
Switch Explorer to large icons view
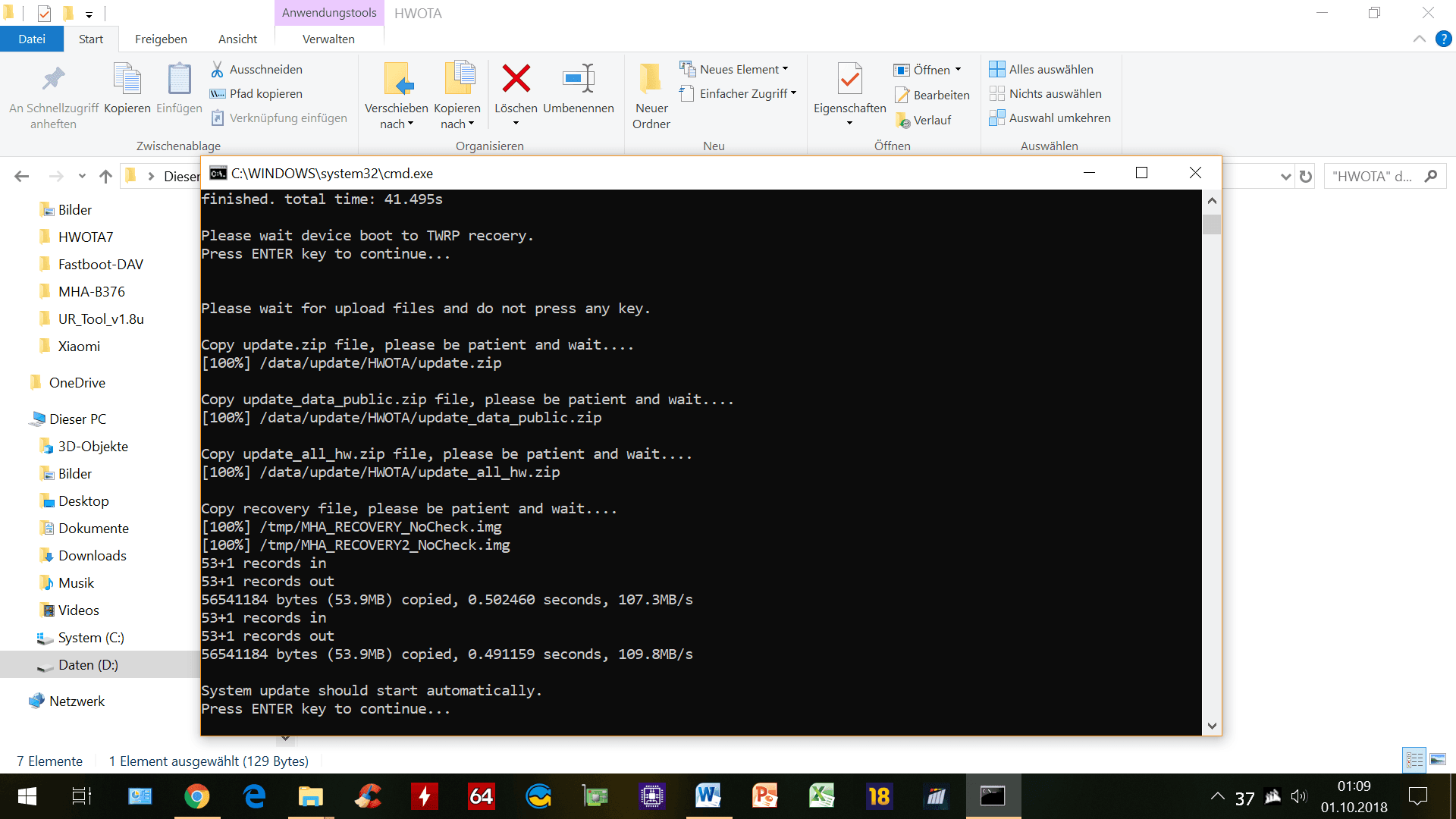click(x=1437, y=759)
